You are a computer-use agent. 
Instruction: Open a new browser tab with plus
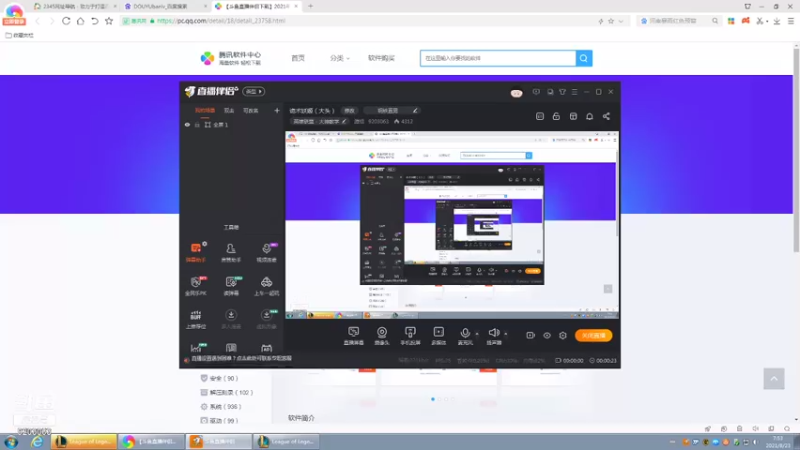pyautogui.click(x=310, y=6)
